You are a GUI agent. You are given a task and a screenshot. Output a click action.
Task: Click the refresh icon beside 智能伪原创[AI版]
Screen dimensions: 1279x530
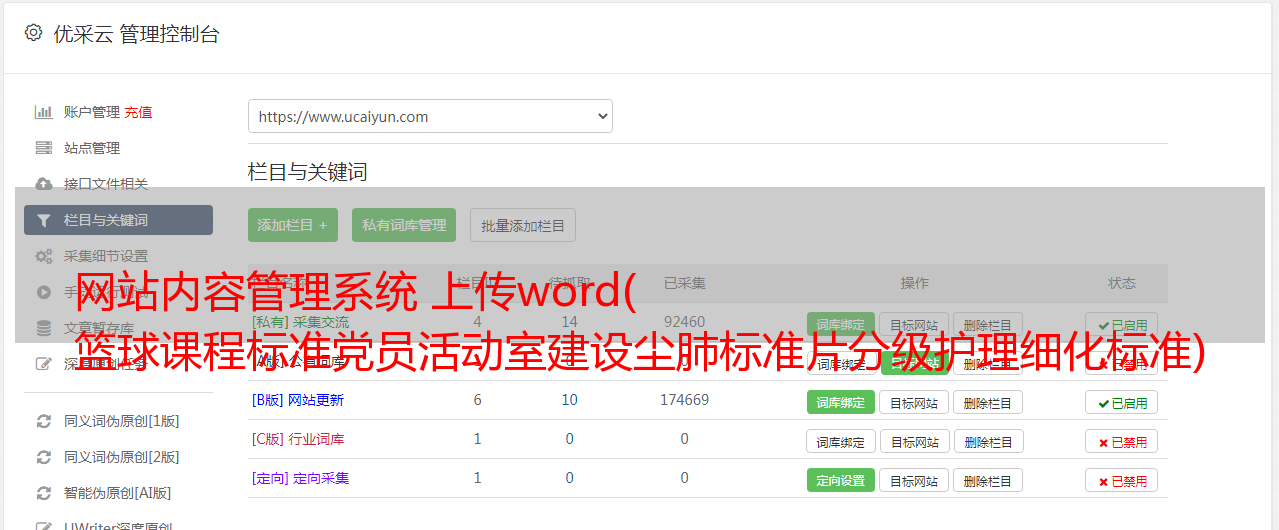pos(44,493)
